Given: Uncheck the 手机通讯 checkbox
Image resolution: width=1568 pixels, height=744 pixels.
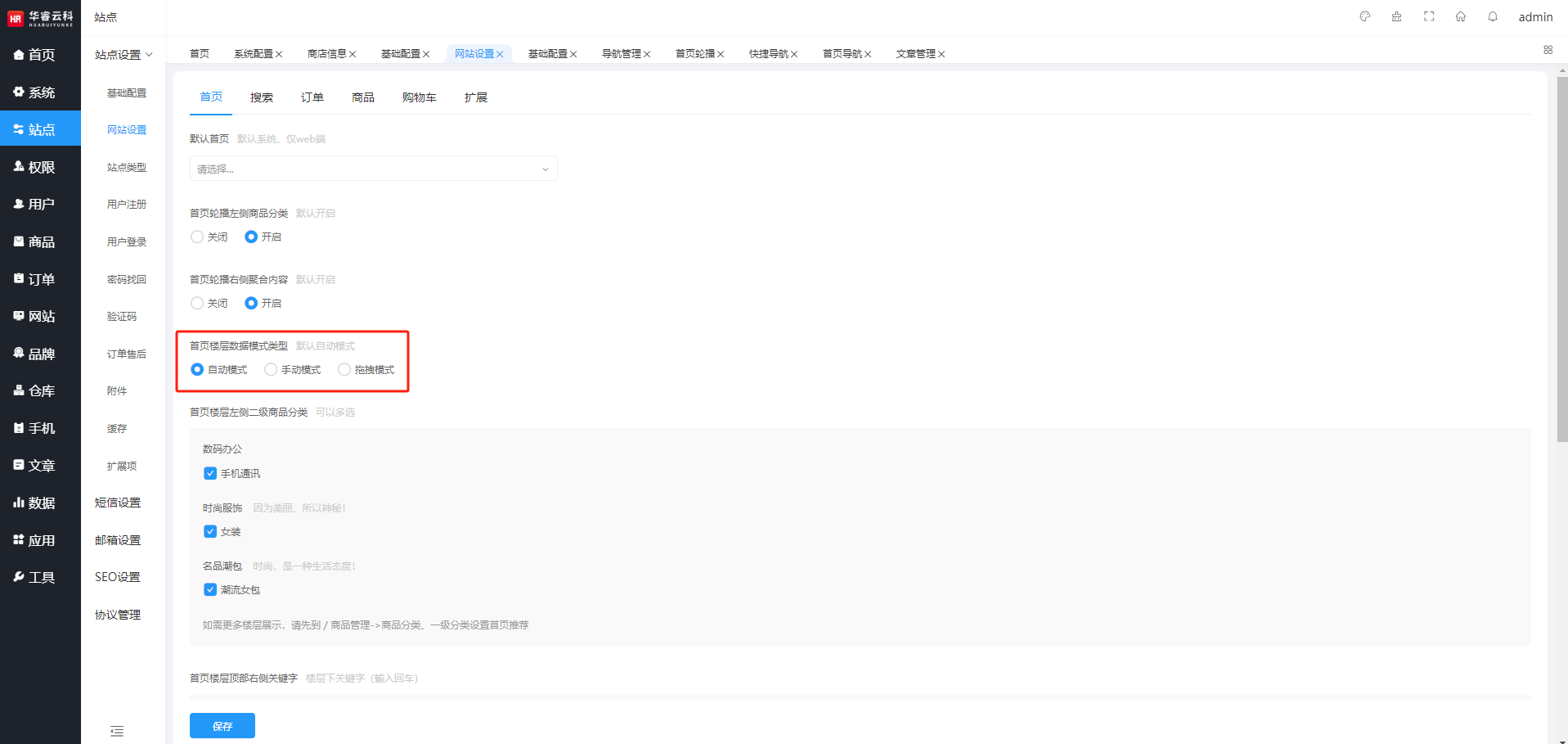Looking at the screenshot, I should pyautogui.click(x=210, y=473).
